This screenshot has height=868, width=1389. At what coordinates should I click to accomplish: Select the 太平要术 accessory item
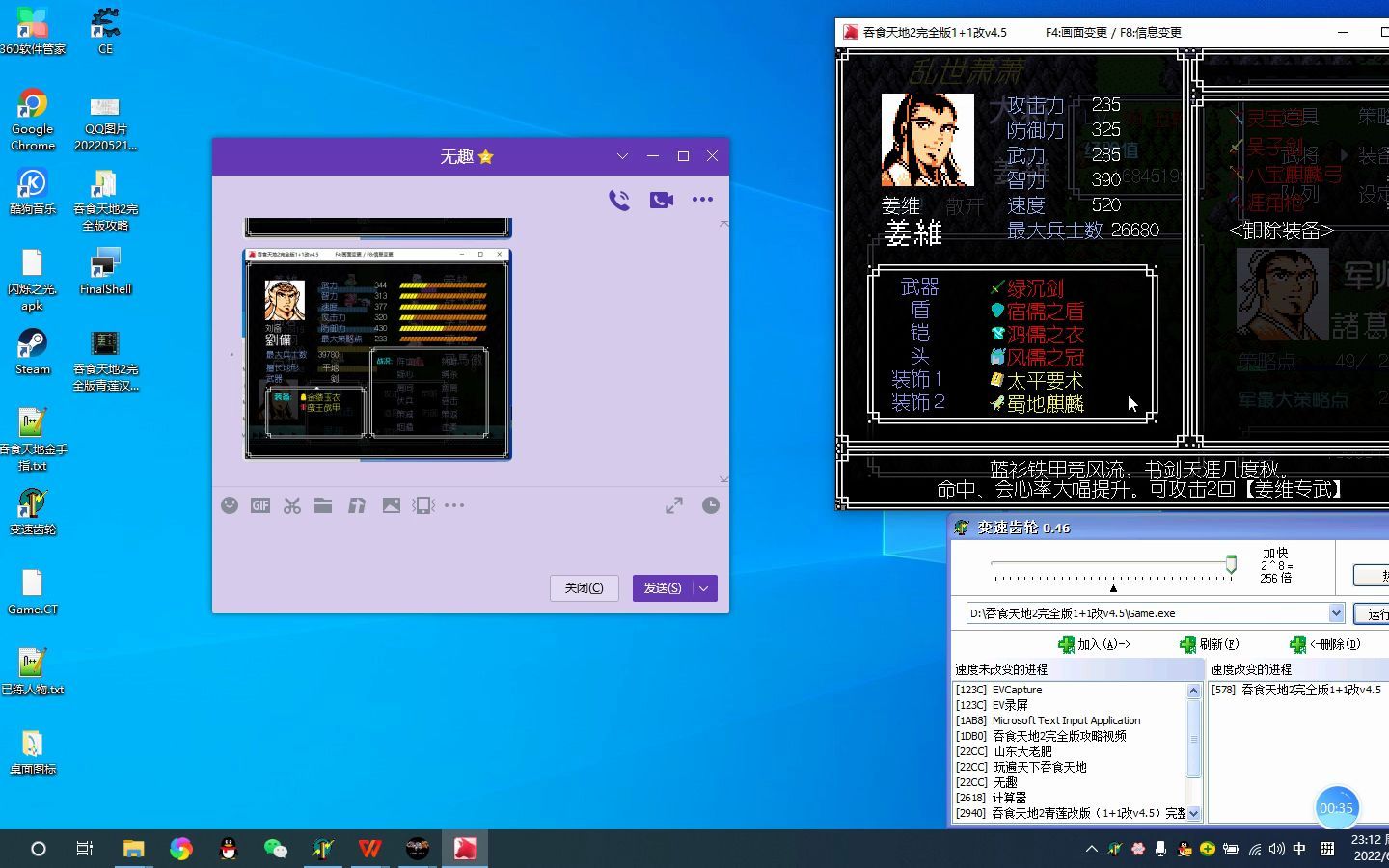tap(1037, 381)
